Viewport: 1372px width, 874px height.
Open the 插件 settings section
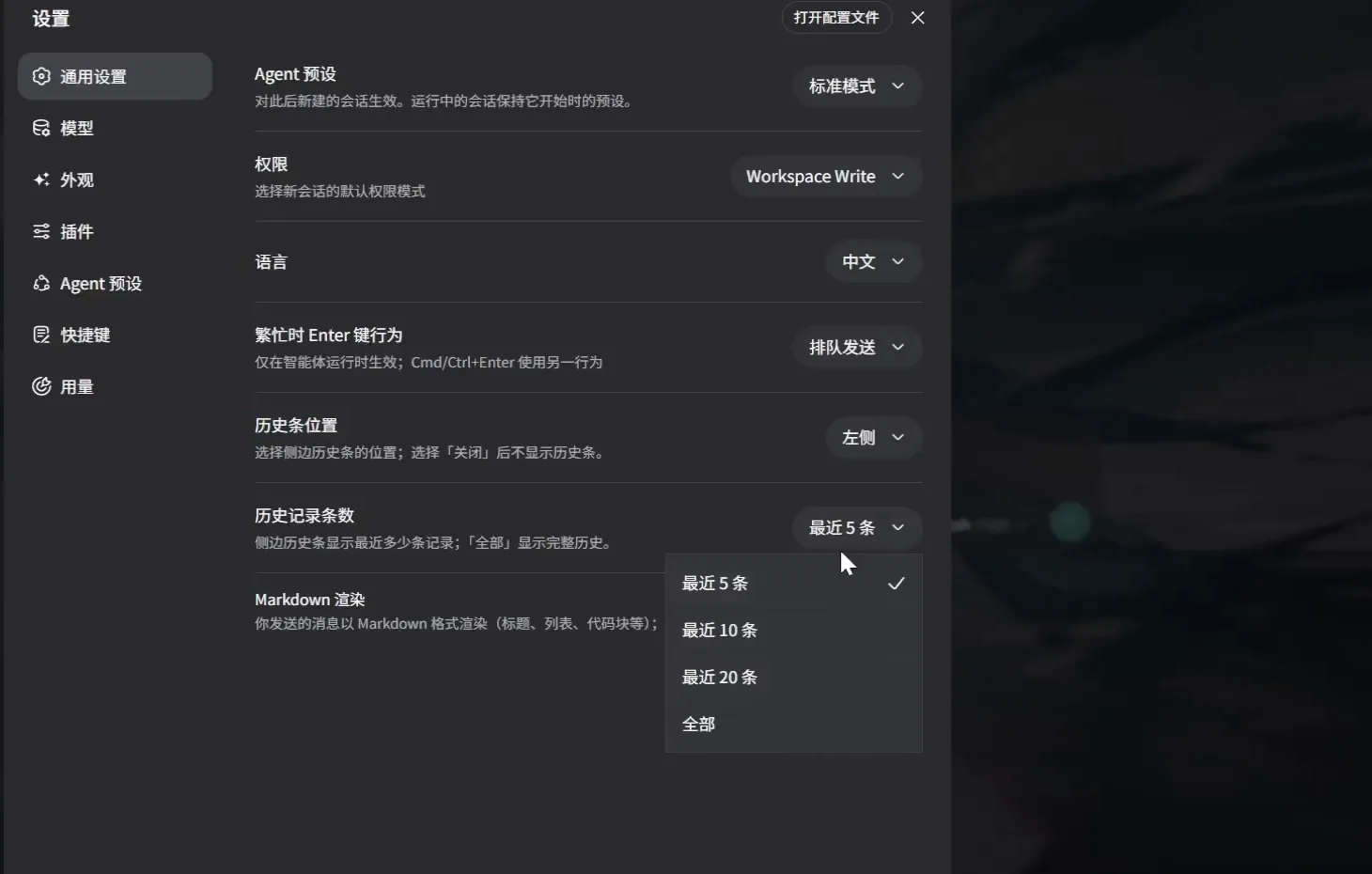coord(115,231)
